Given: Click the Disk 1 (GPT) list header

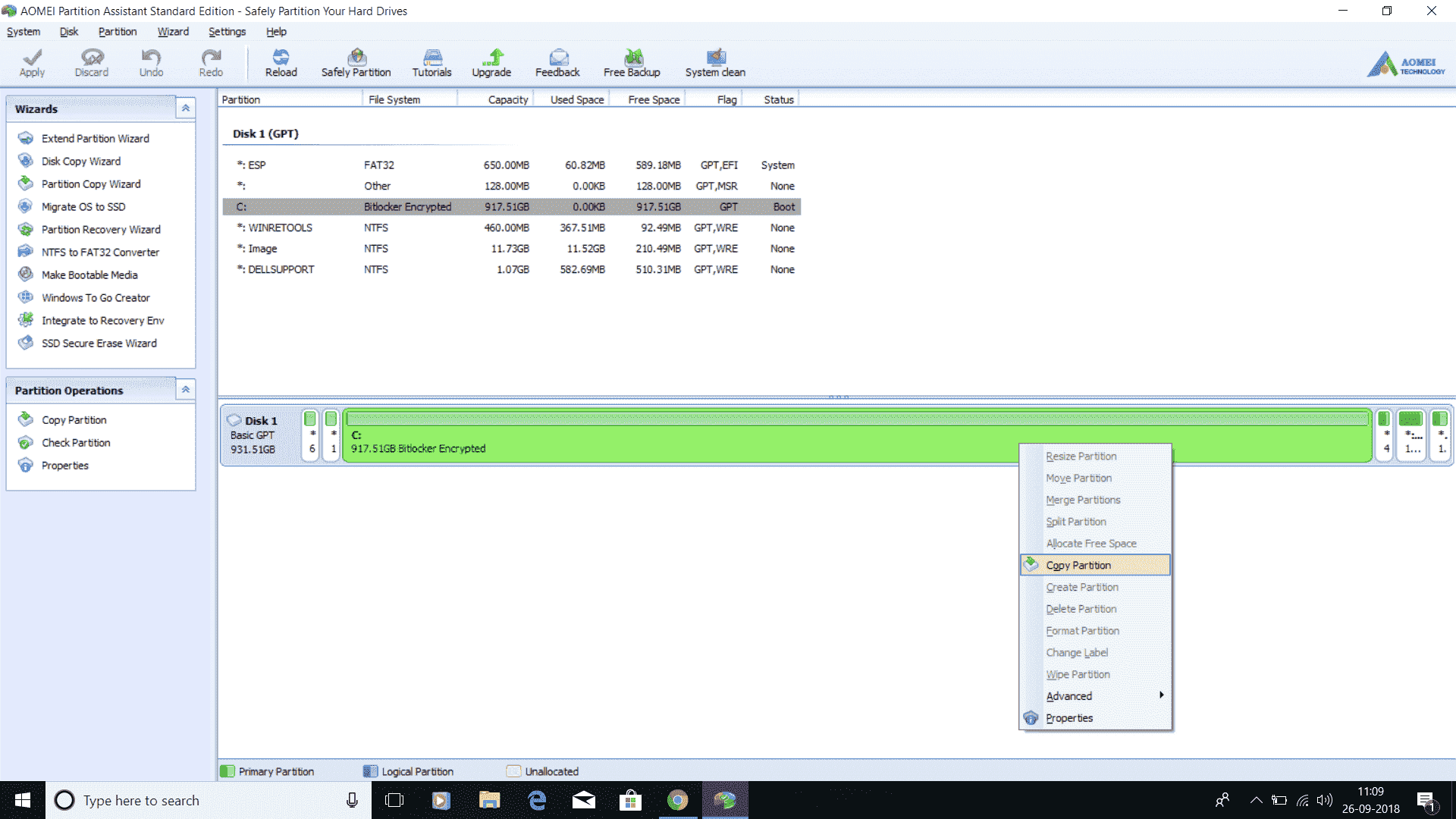Looking at the screenshot, I should point(265,133).
